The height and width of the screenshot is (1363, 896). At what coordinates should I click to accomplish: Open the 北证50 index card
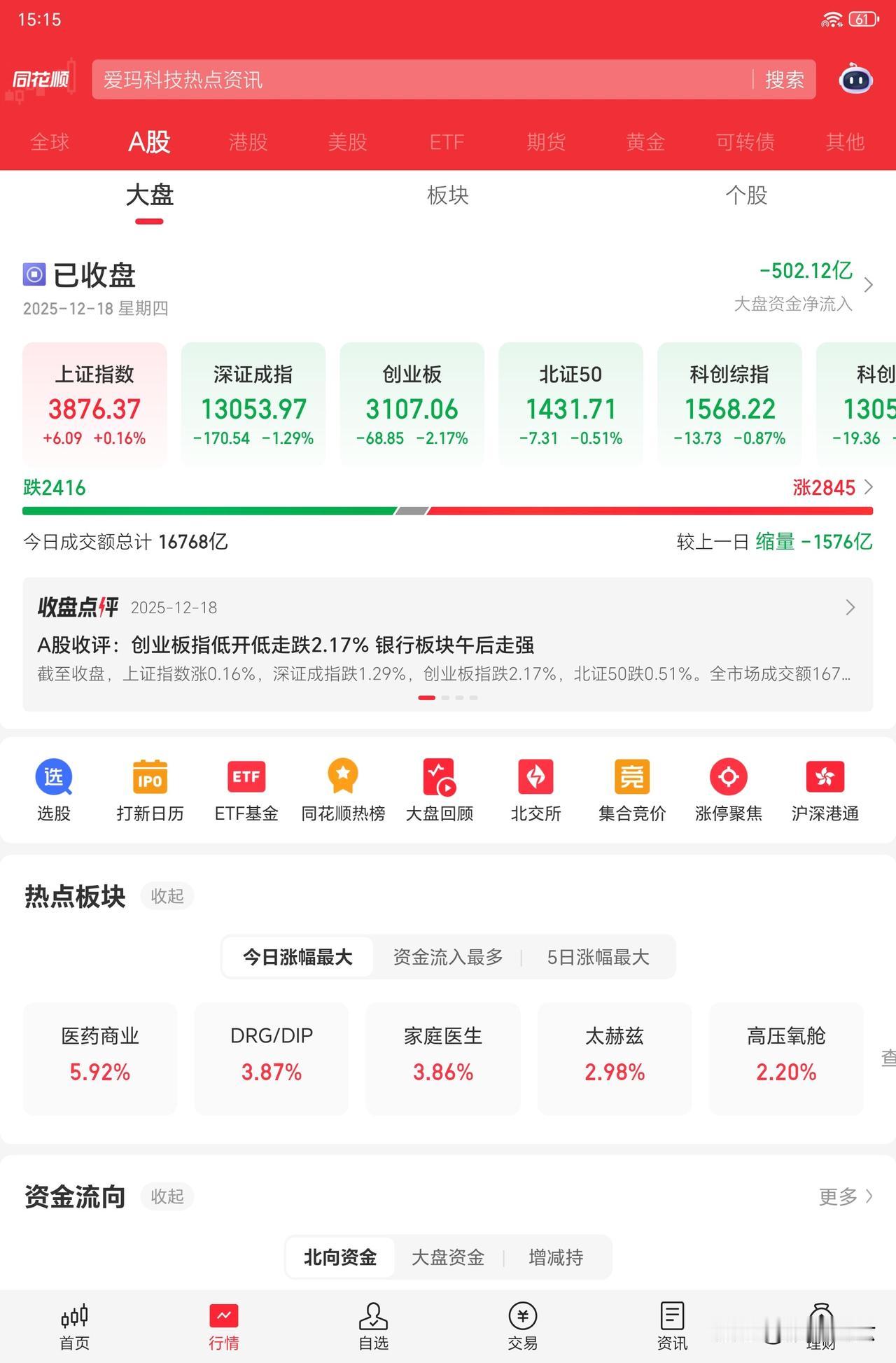point(570,404)
